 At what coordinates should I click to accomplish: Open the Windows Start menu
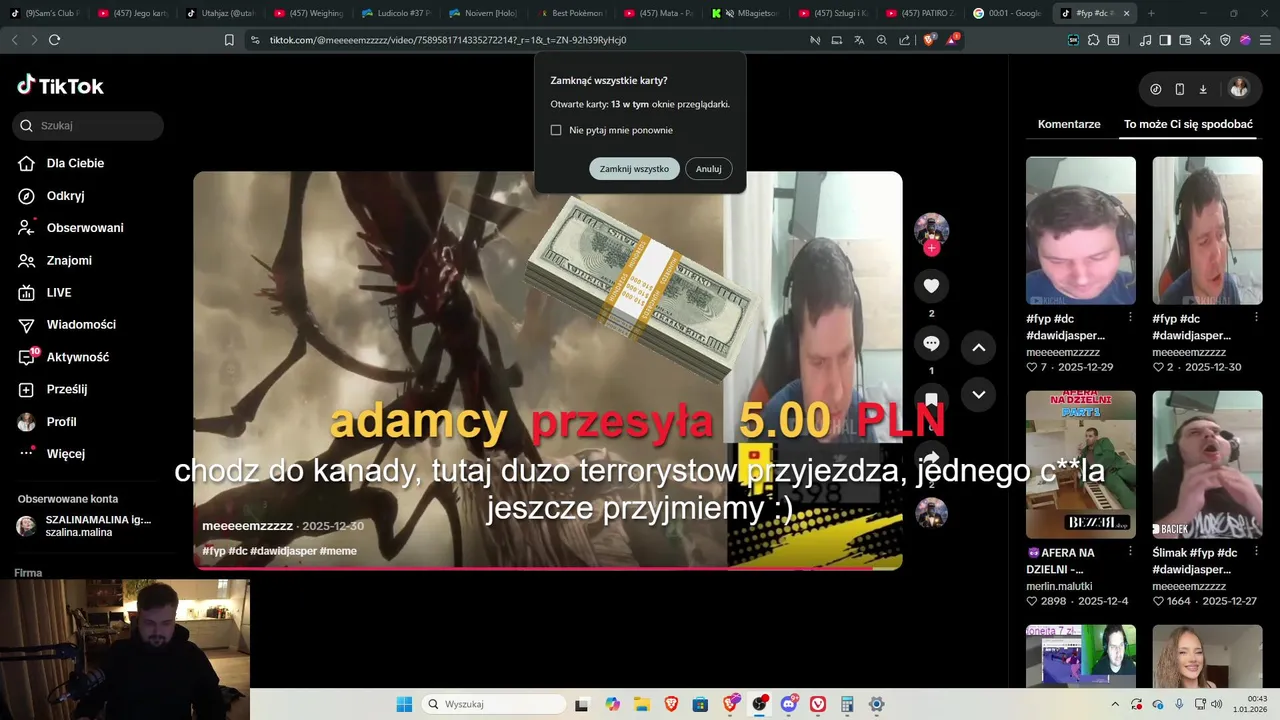pos(404,704)
